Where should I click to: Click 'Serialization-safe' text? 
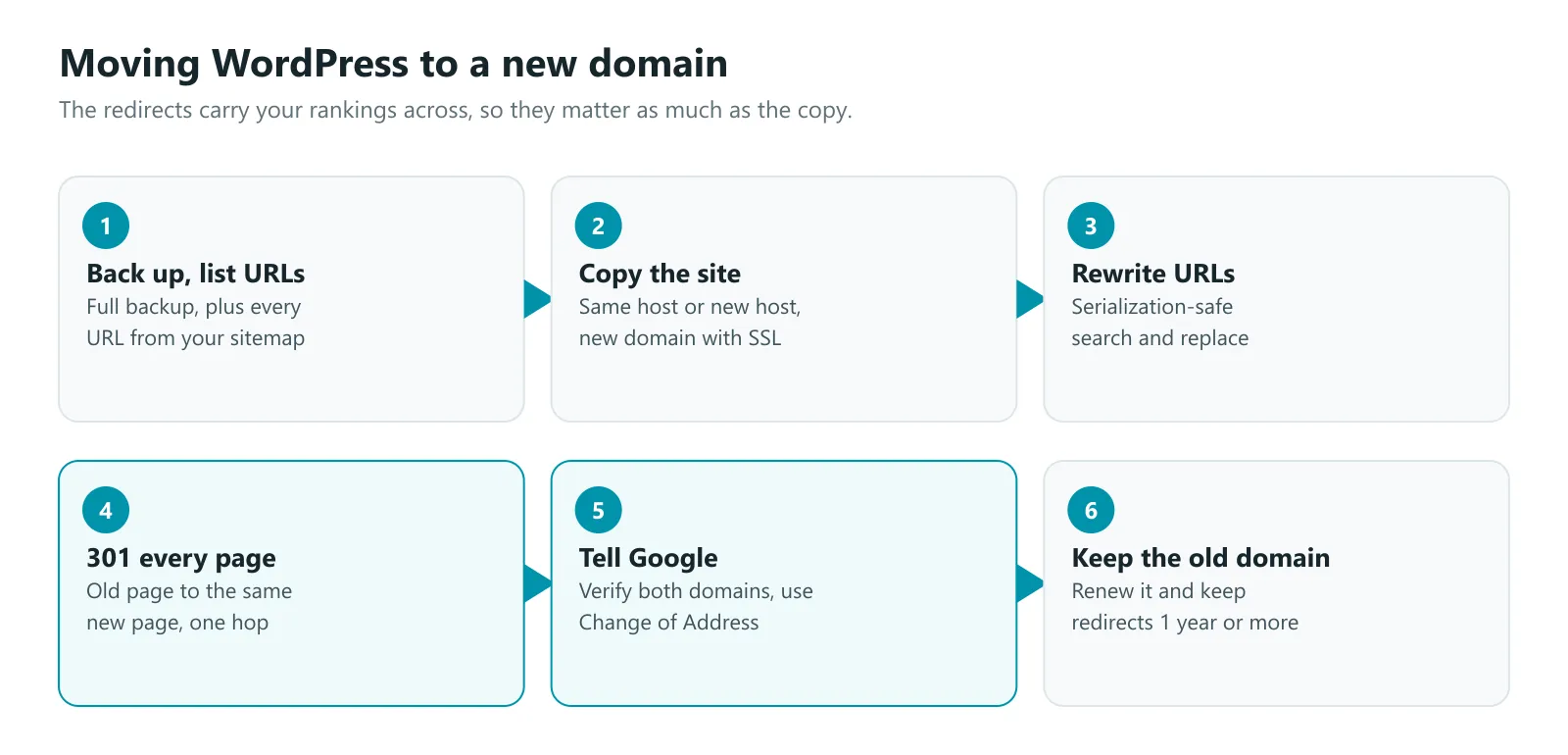click(1152, 307)
